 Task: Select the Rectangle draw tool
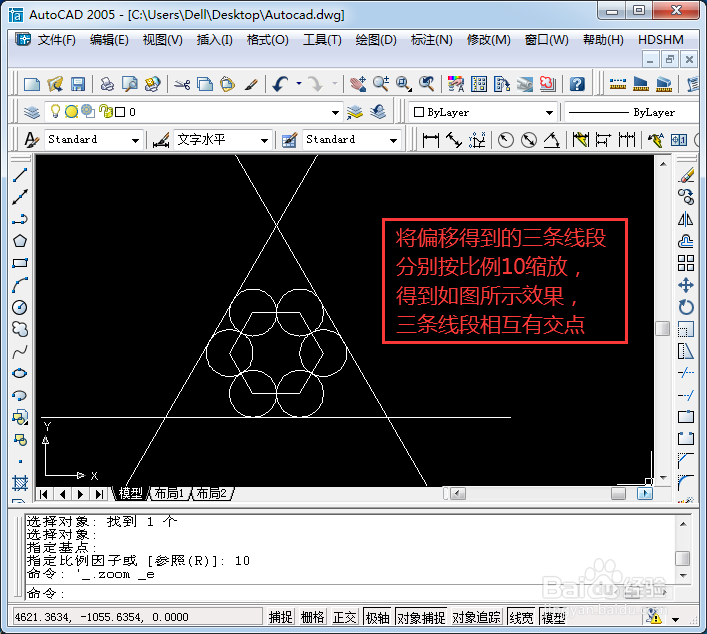(x=20, y=263)
